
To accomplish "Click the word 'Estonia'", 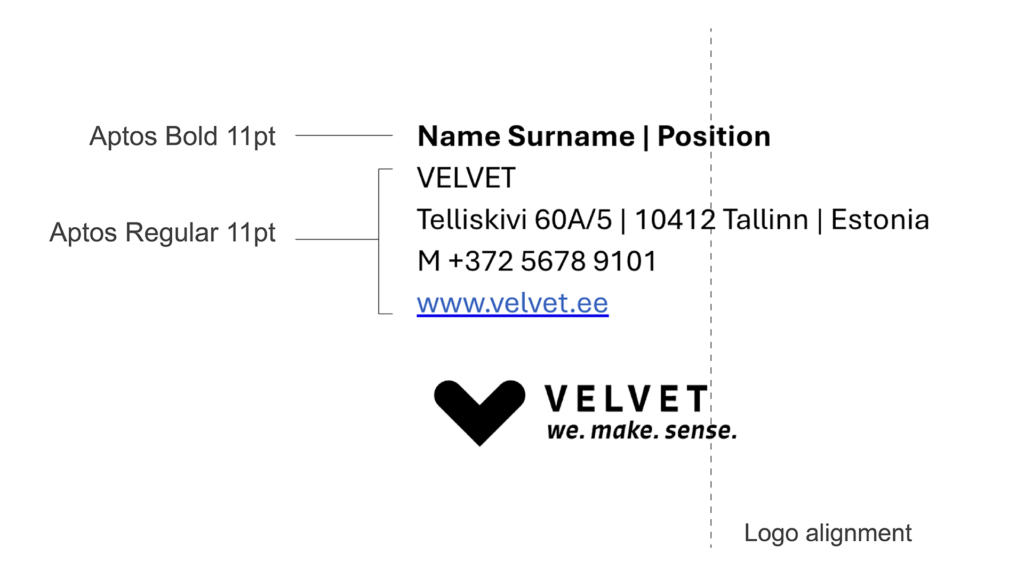I will pyautogui.click(x=880, y=220).
